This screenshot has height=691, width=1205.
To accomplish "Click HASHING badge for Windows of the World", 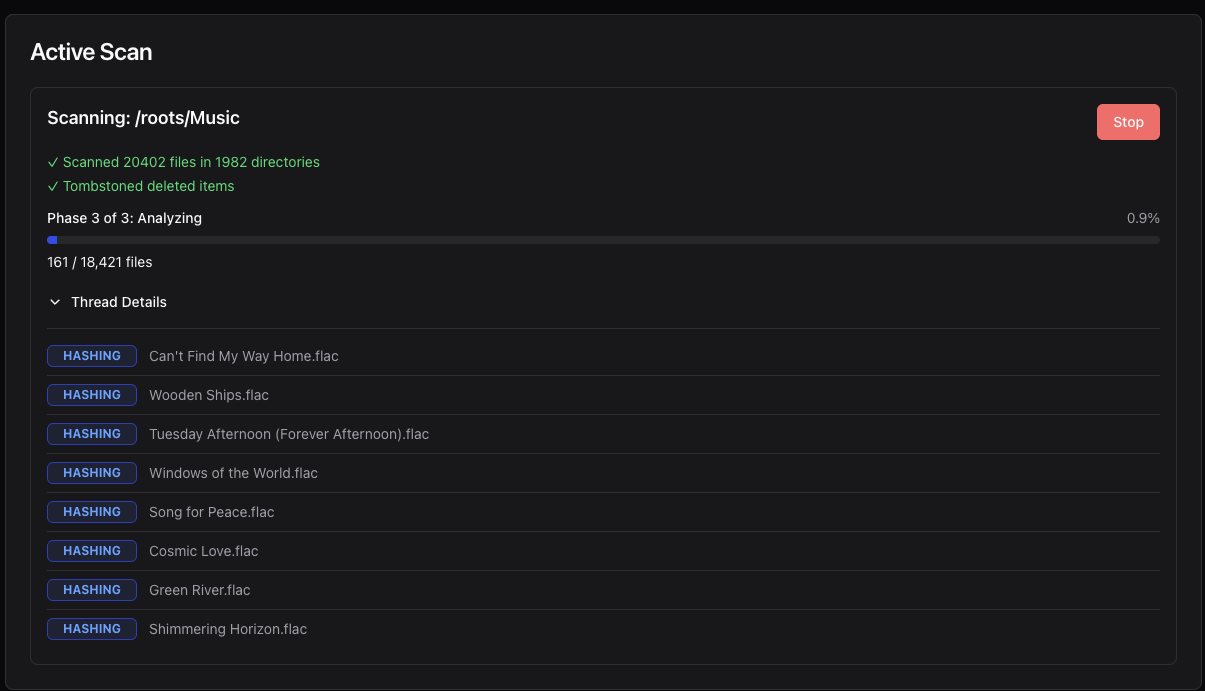I will tap(92, 473).
